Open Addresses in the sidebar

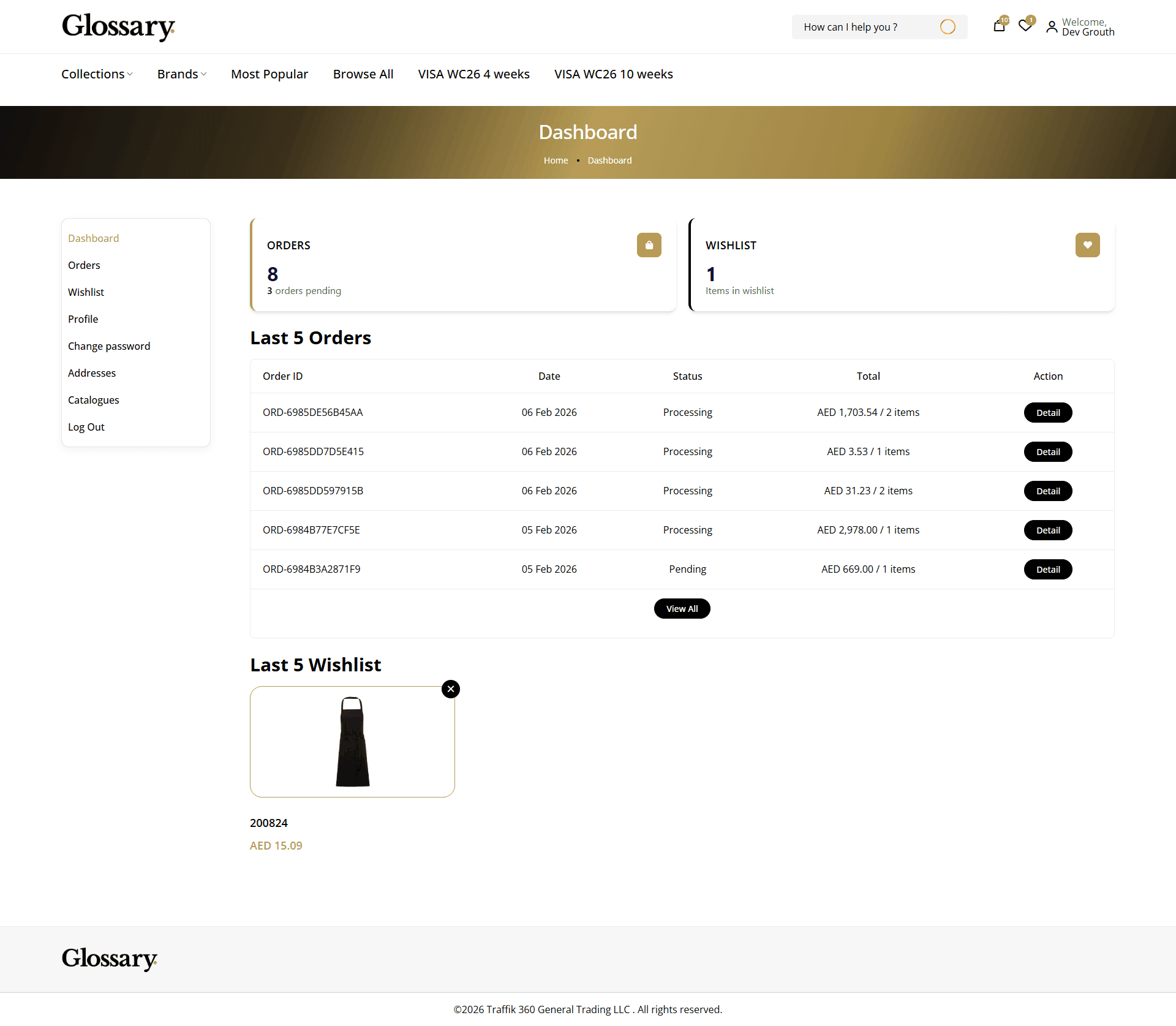(92, 373)
